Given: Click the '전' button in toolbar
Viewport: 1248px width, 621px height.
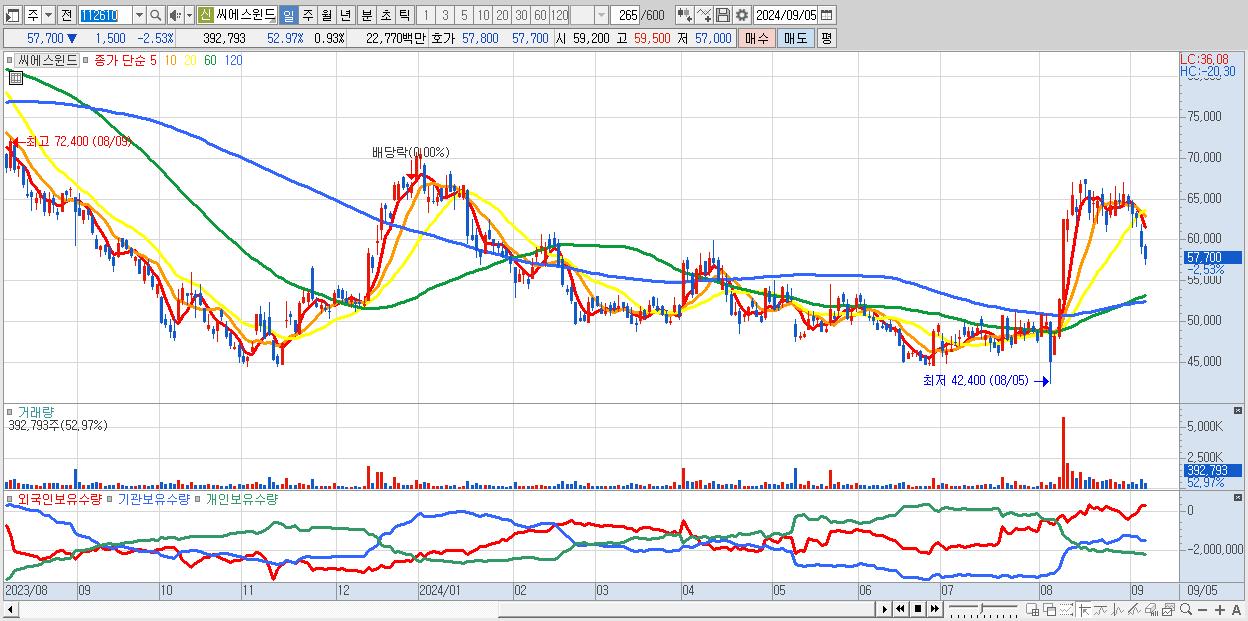Looking at the screenshot, I should tap(66, 15).
